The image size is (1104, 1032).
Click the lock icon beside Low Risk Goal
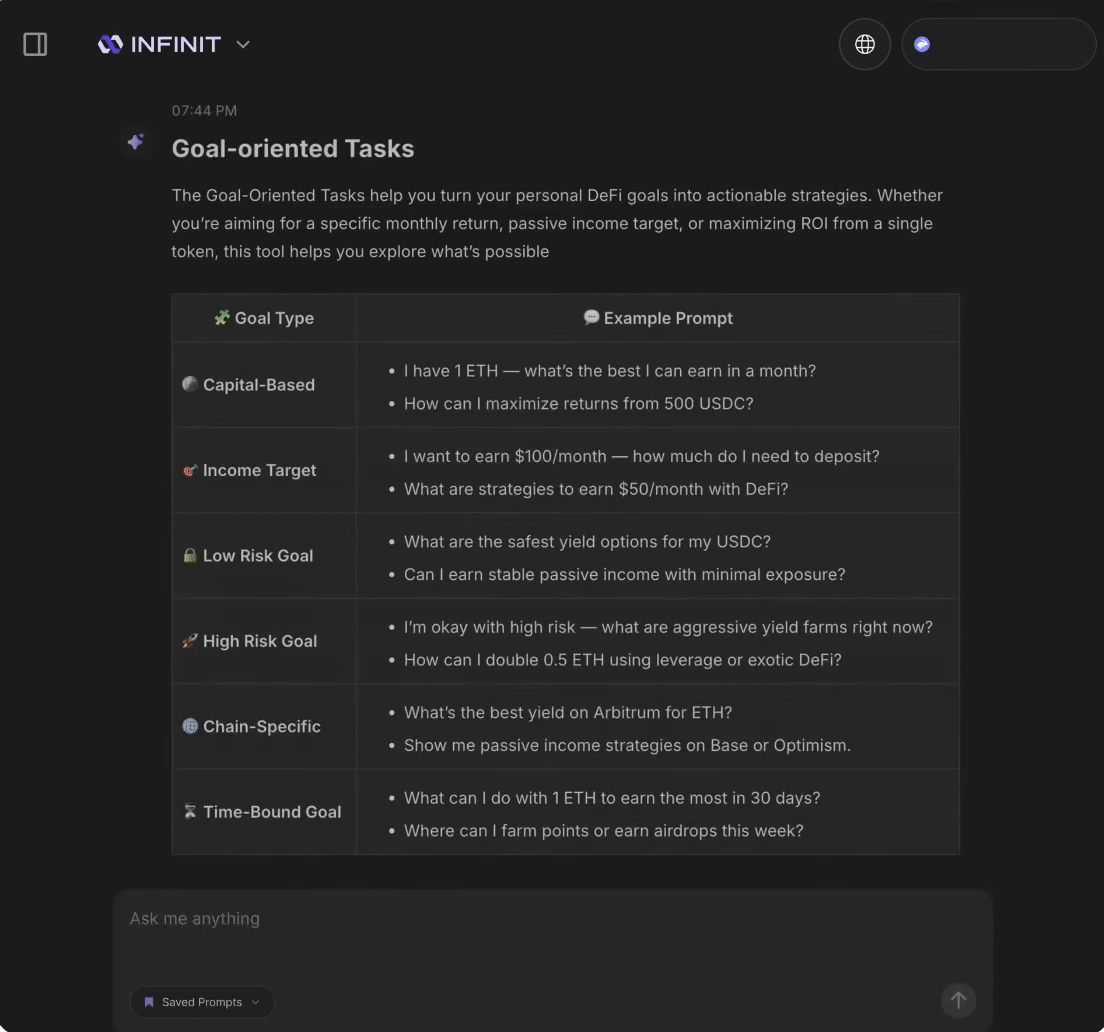point(190,555)
